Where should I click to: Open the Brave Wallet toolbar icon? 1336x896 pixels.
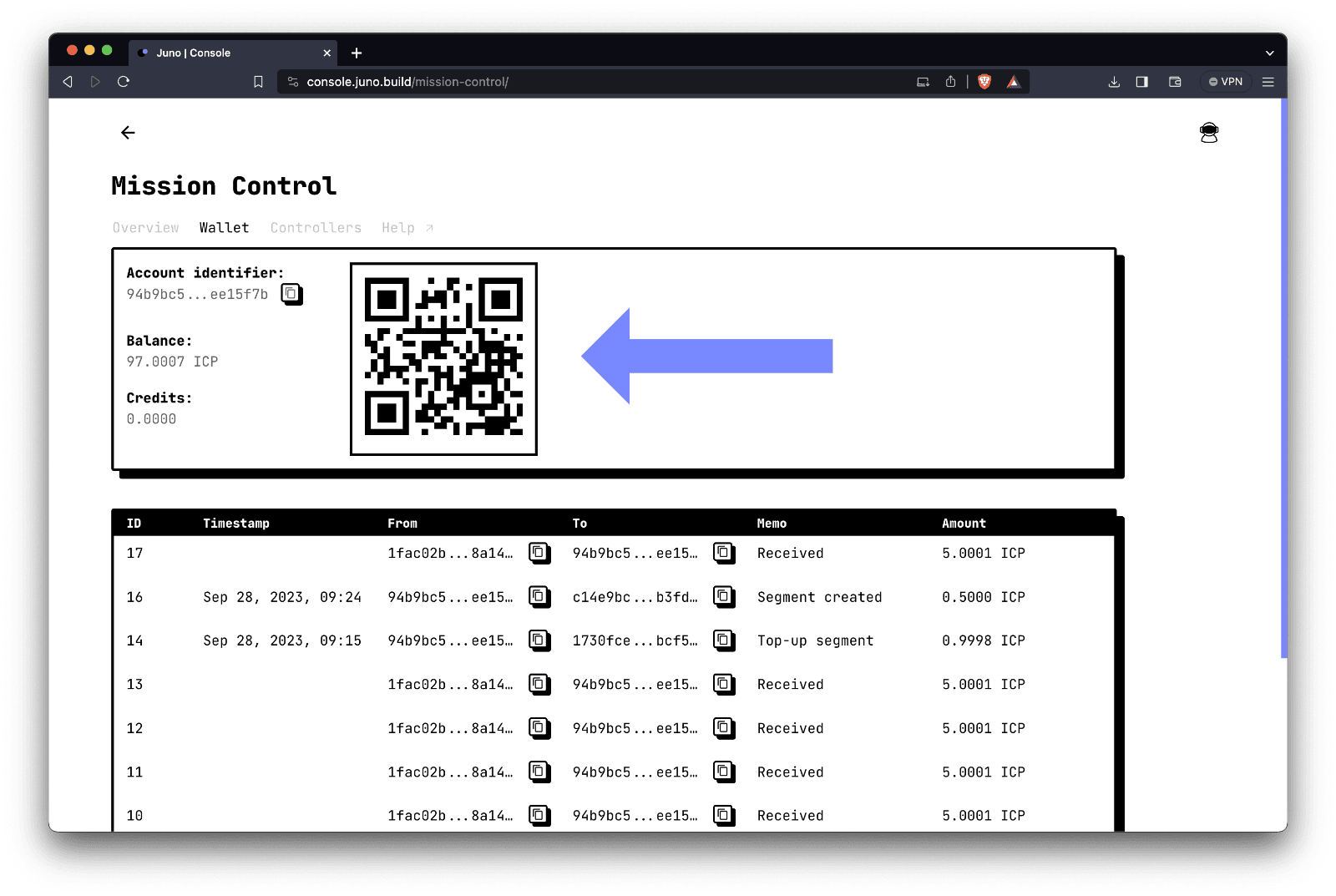1175,82
